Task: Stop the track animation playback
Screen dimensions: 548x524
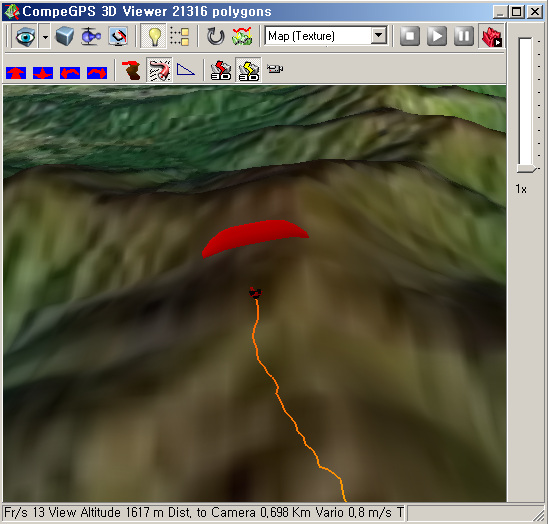Action: point(410,36)
